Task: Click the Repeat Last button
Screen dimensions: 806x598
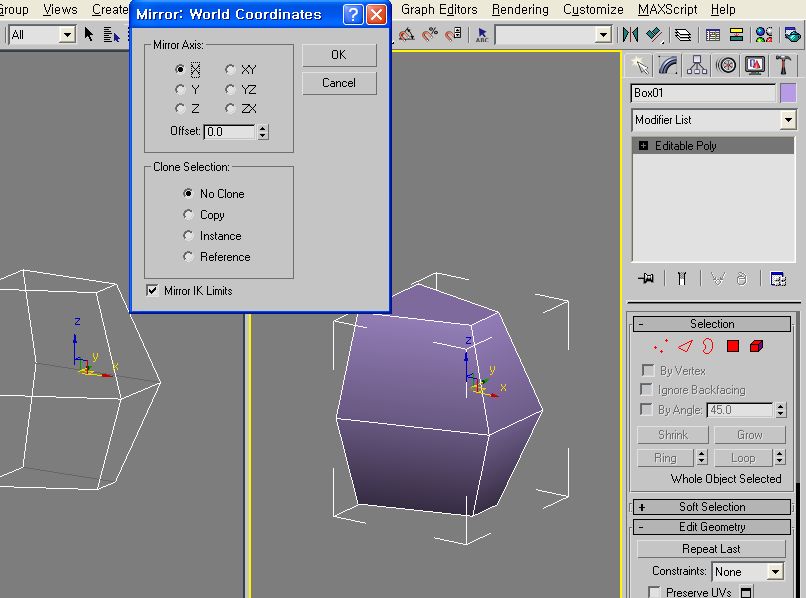Action: tap(711, 549)
